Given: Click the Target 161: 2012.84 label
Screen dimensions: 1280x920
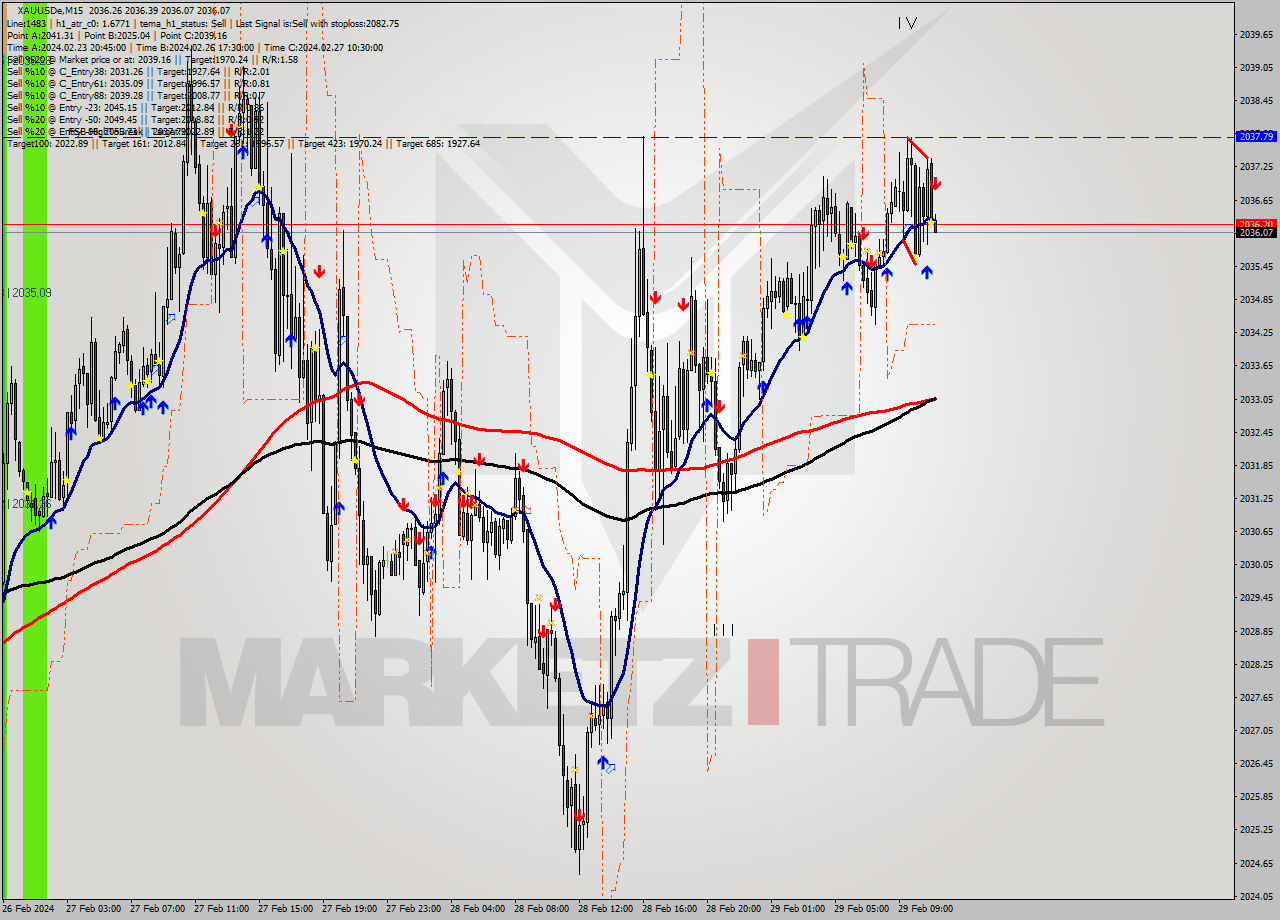Looking at the screenshot, I should (145, 143).
